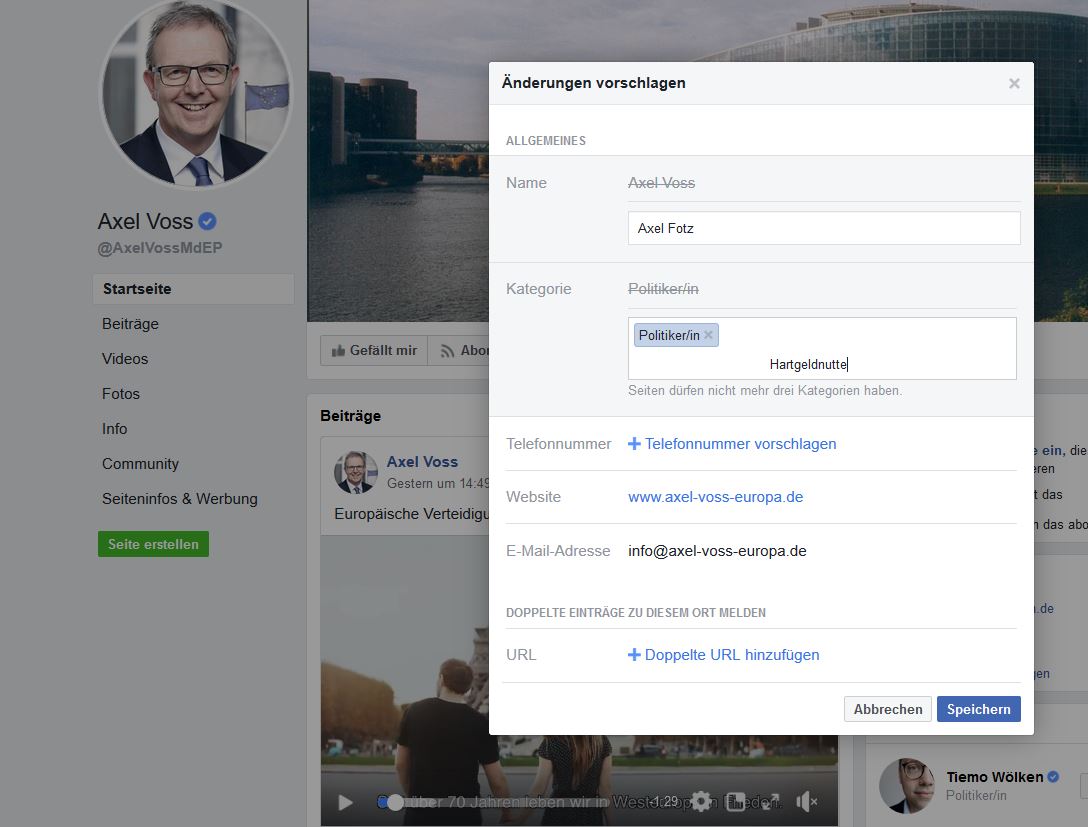1088x827 pixels.
Task: Open the video settings gear
Action: click(x=701, y=801)
